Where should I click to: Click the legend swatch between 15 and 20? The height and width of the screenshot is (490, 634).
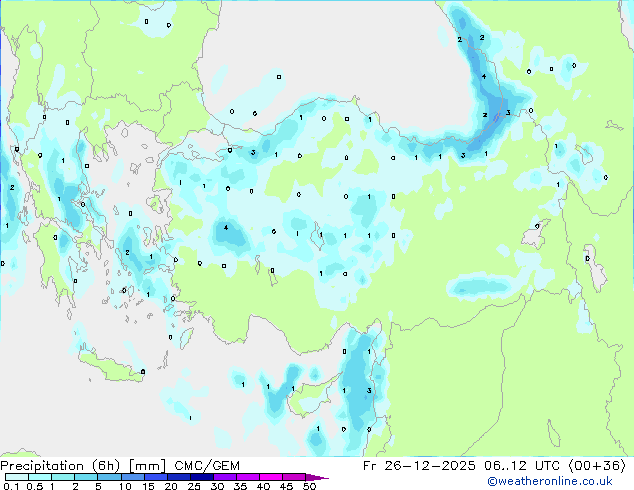coord(155,477)
